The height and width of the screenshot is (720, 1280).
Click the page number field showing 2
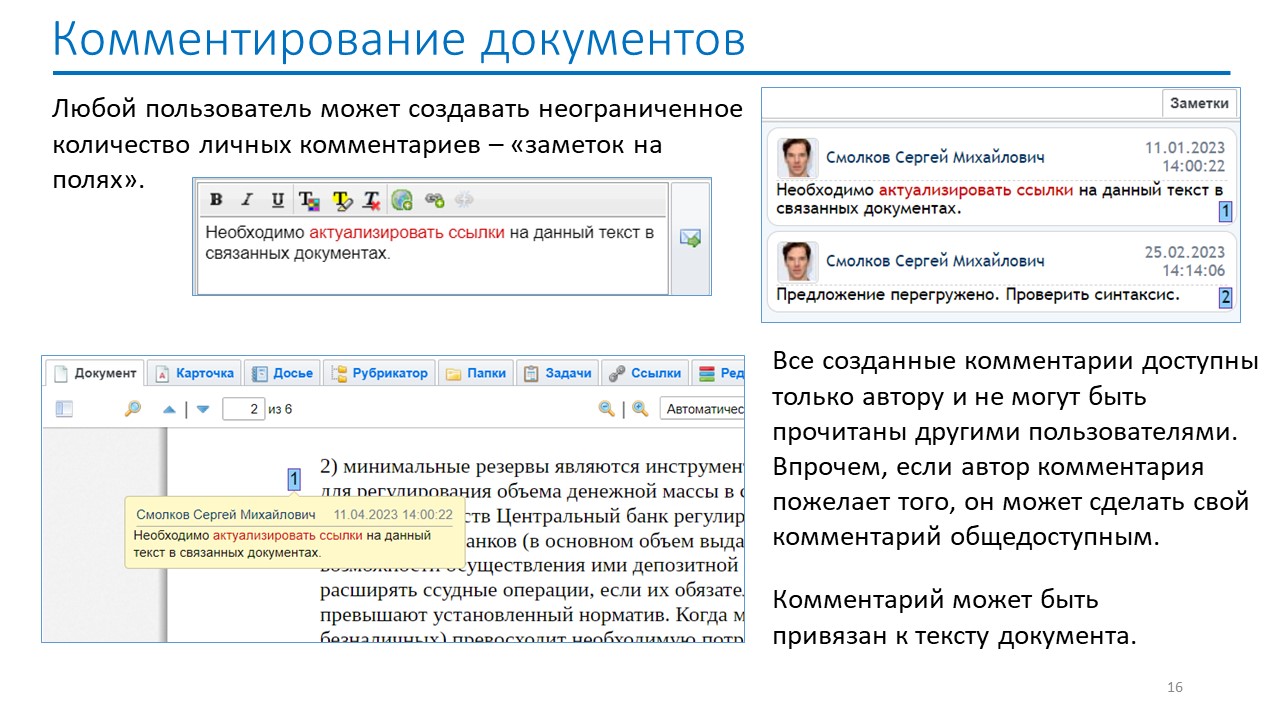click(243, 409)
